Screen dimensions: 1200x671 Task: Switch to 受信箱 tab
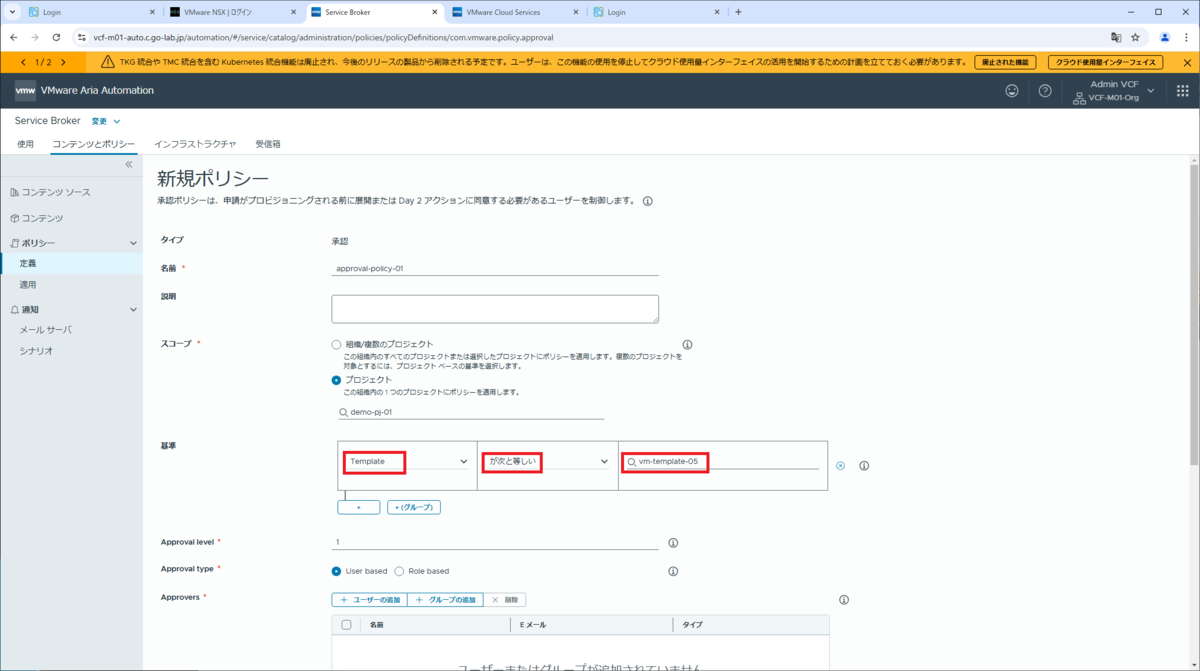(268, 144)
